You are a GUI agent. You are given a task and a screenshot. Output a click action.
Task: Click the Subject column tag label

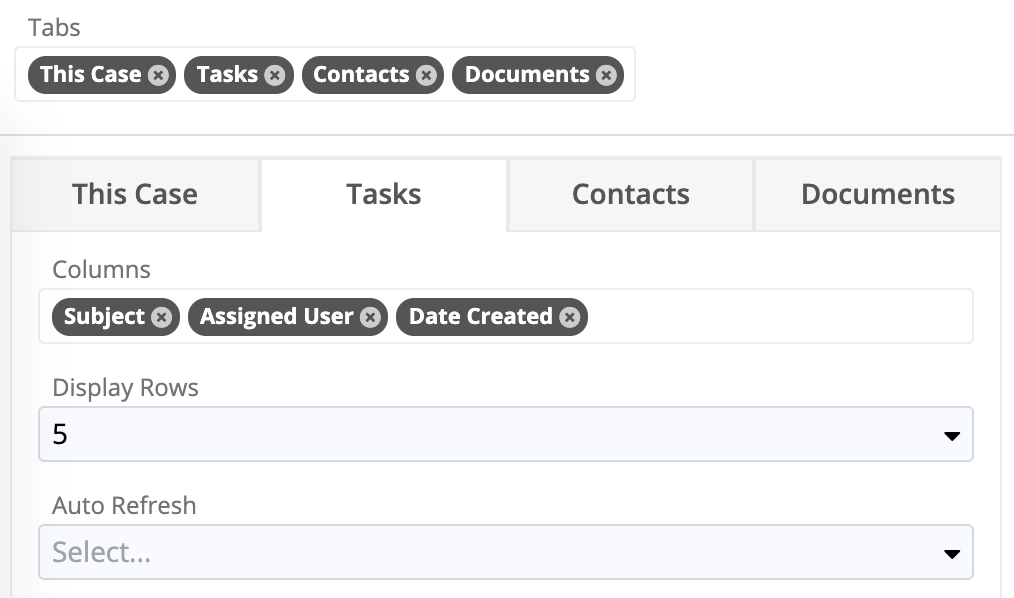coord(104,317)
